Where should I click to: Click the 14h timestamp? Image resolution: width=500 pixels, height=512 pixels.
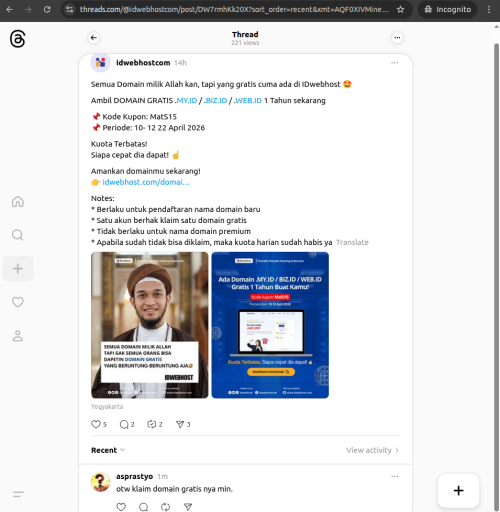click(x=180, y=63)
